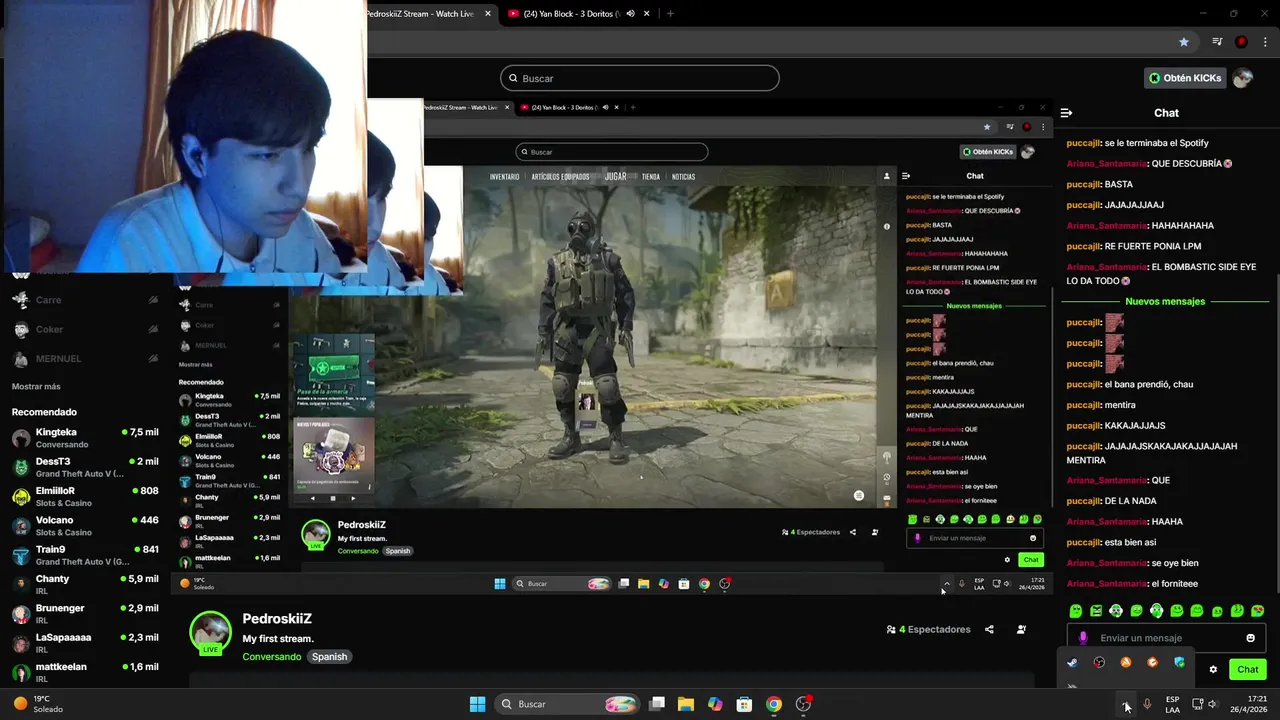1280x720 pixels.
Task: Insert the first green emote in chat
Action: [x=1076, y=611]
